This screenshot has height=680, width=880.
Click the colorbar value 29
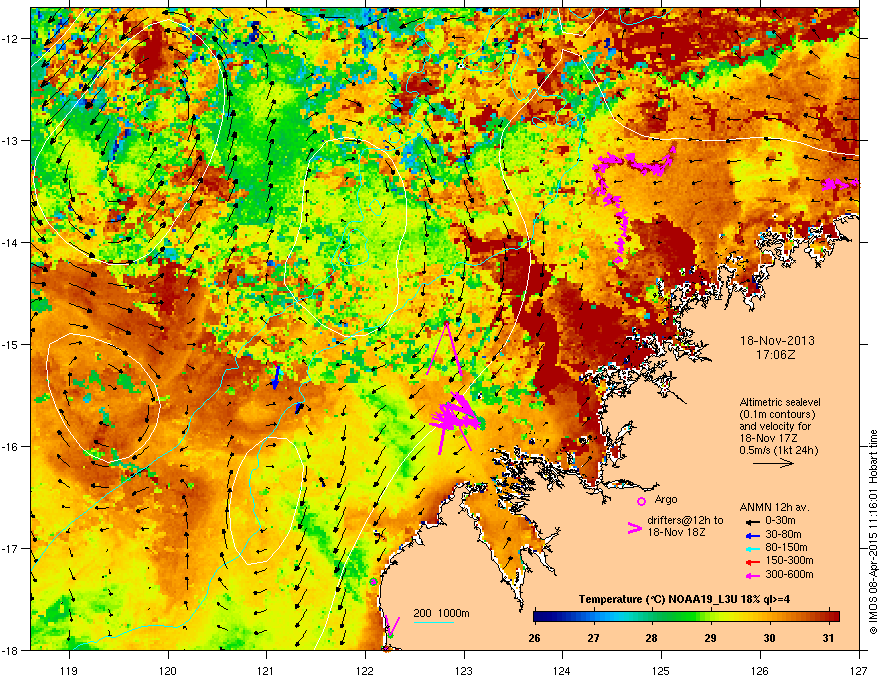(x=711, y=638)
